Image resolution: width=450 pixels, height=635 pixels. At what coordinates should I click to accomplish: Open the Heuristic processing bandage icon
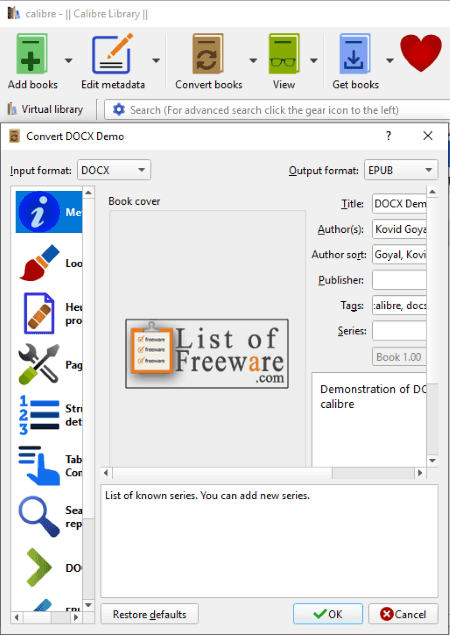coord(39,313)
